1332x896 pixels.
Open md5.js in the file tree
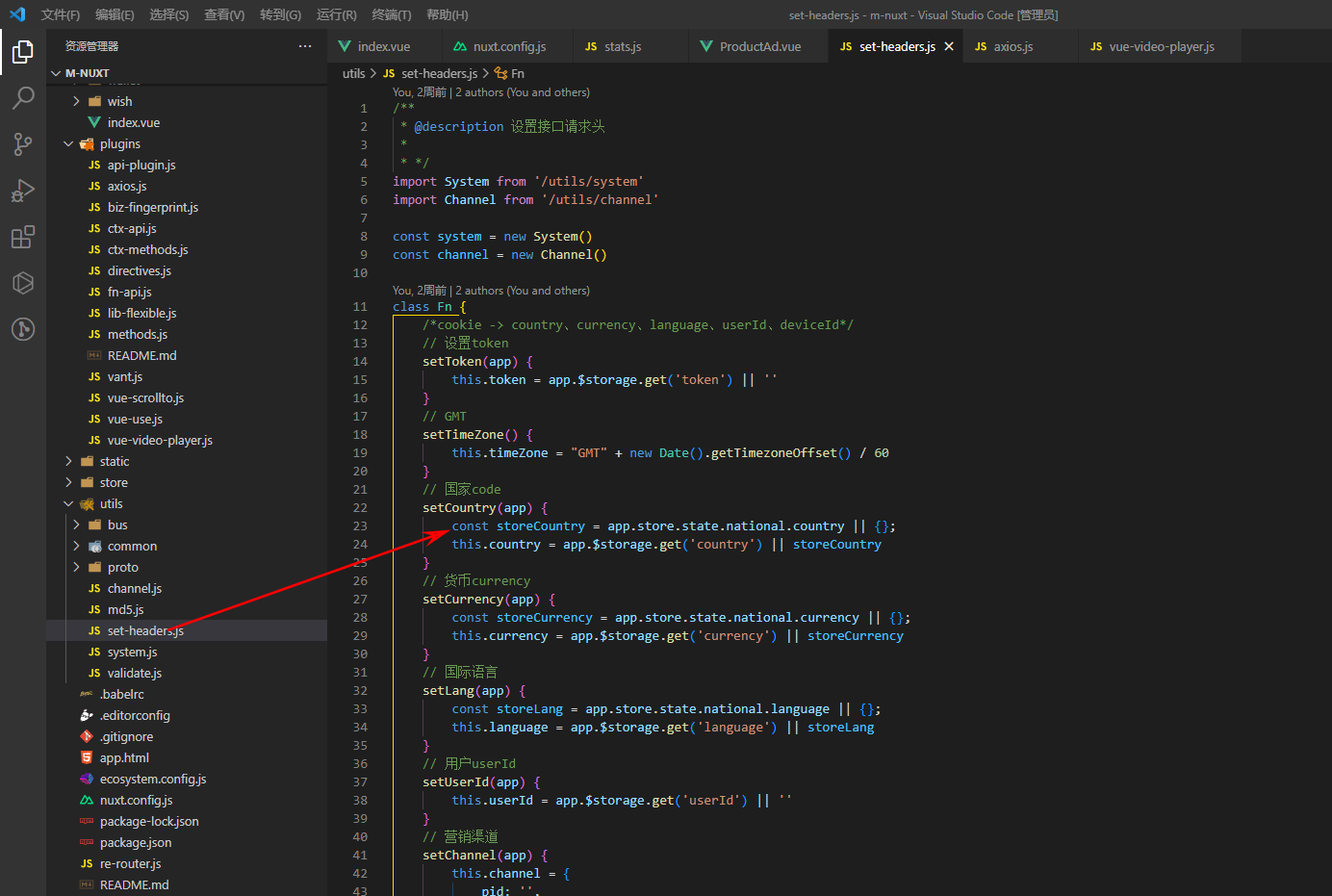pos(187,609)
